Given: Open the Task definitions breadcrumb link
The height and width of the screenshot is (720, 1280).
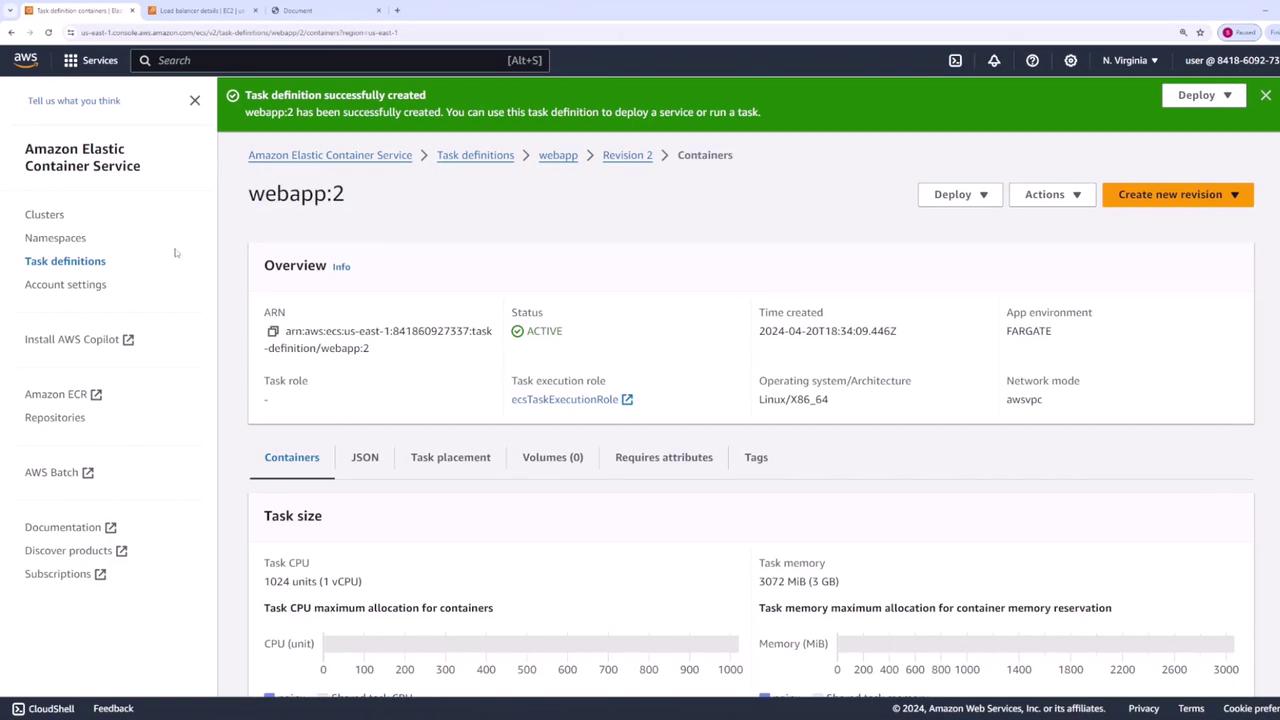Looking at the screenshot, I should [475, 155].
